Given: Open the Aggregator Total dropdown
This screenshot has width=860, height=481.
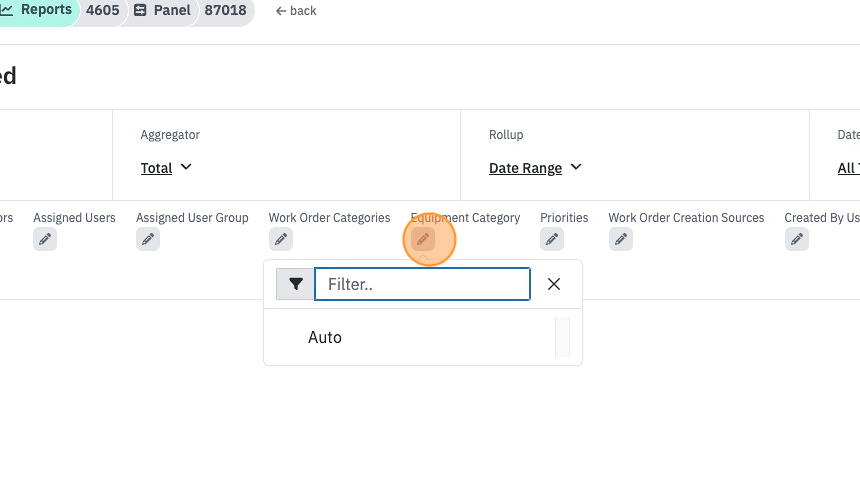Looking at the screenshot, I should [x=166, y=168].
